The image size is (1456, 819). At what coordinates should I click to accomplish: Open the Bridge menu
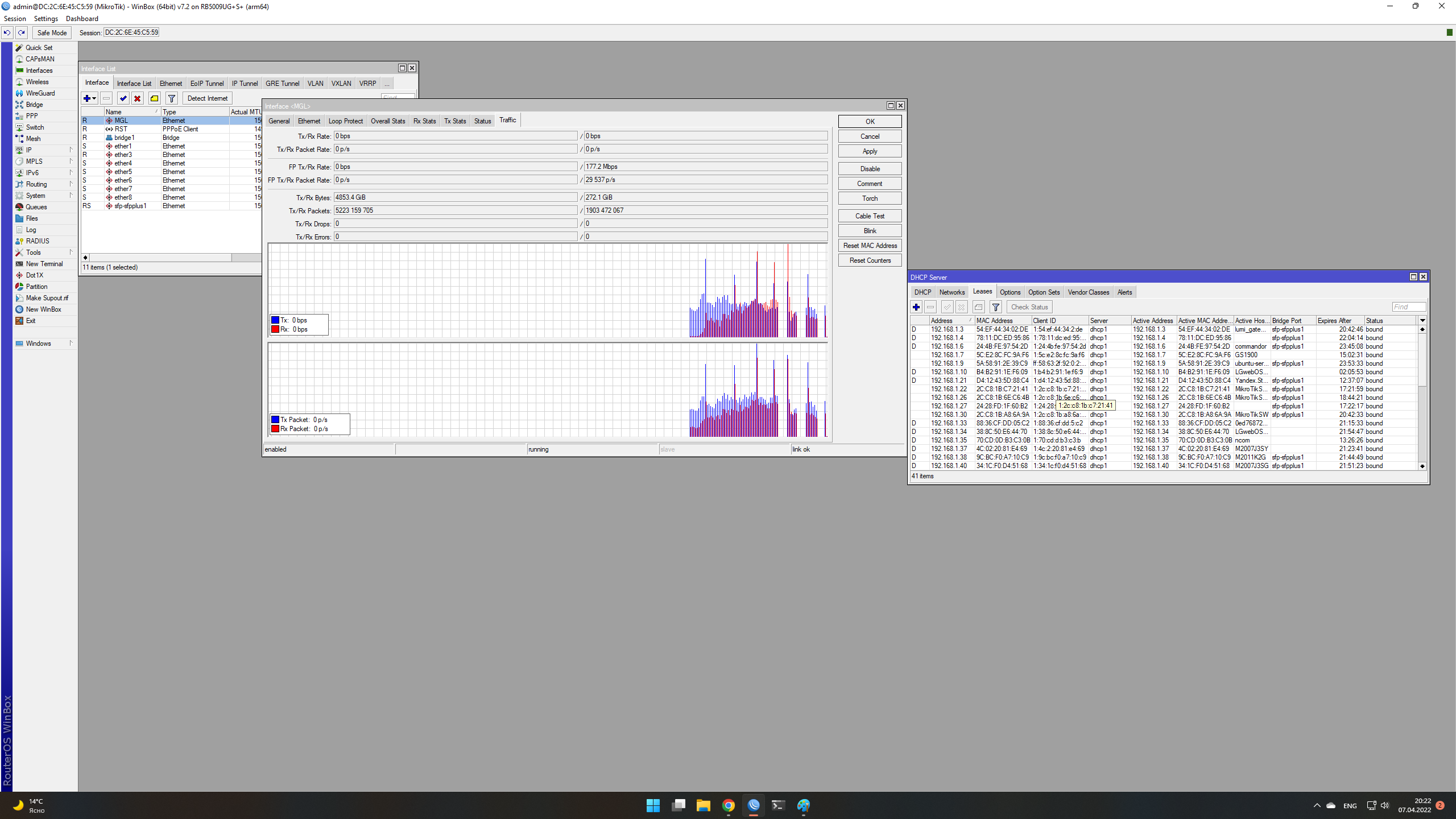click(34, 105)
